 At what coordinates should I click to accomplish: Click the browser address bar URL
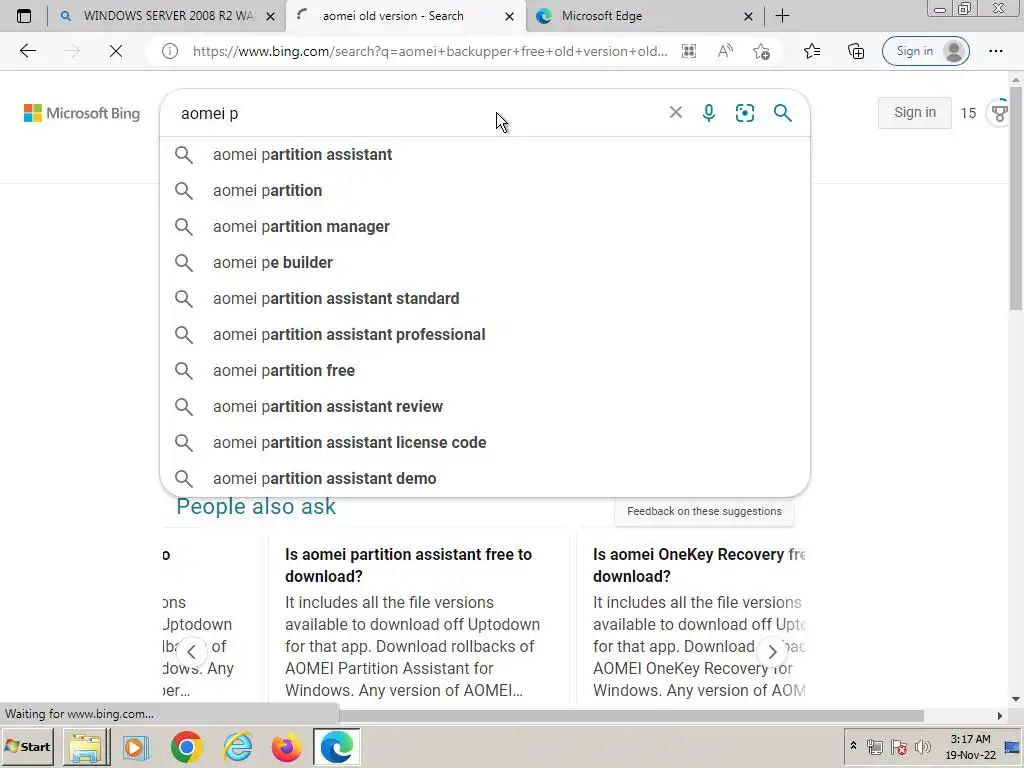[430, 51]
